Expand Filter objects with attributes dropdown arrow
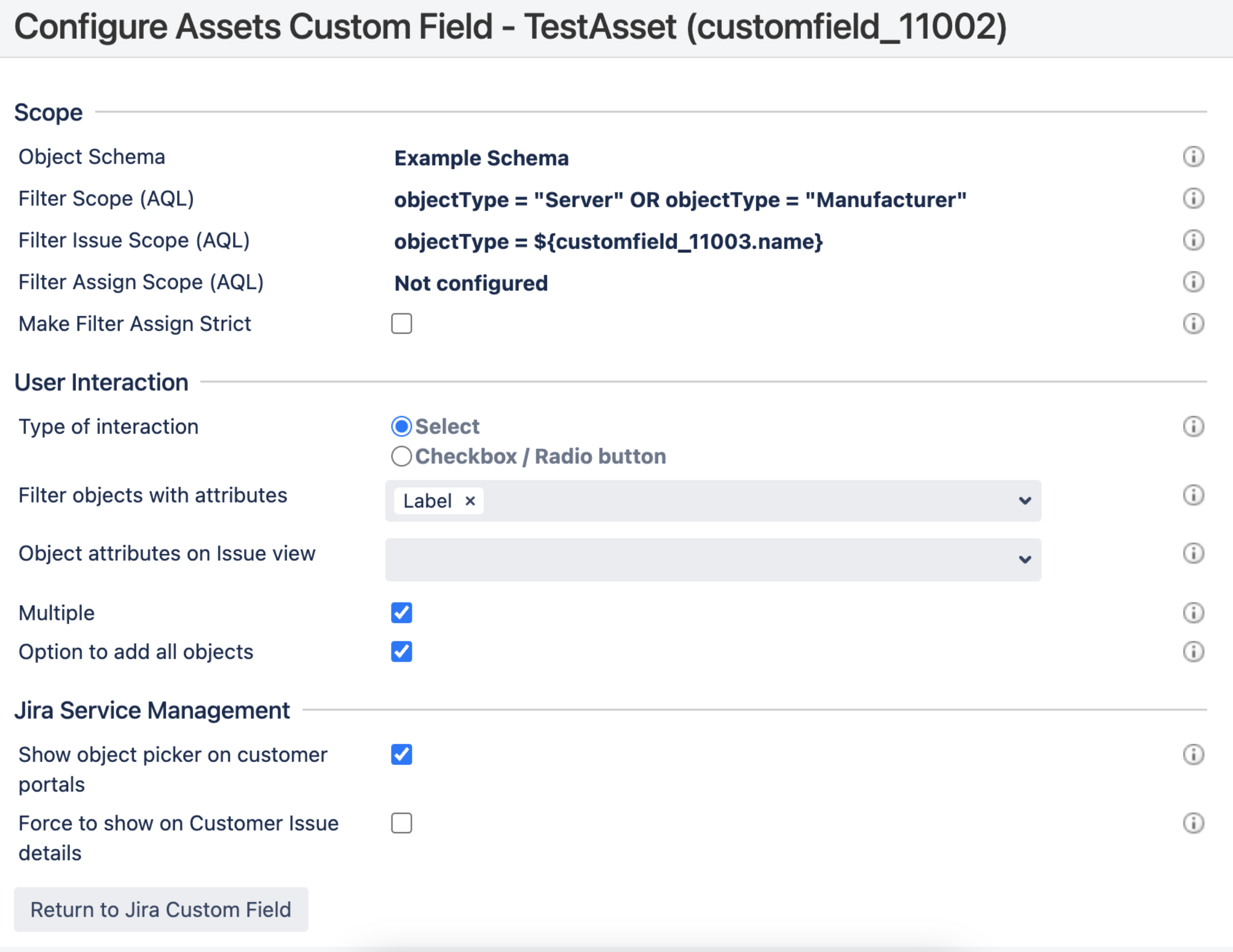This screenshot has width=1233, height=952. tap(1025, 501)
